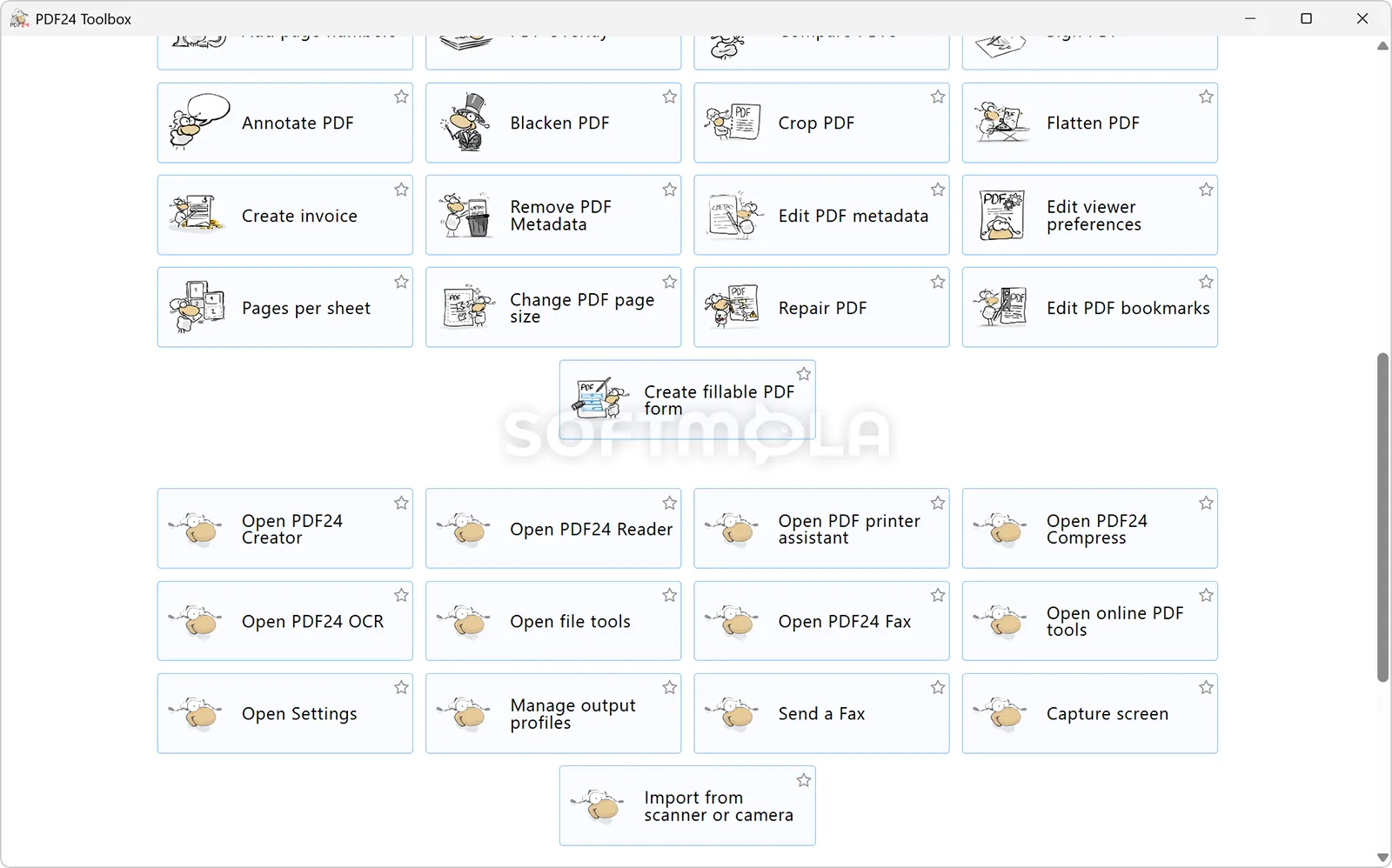Select Send a Fax
Screen dimensions: 1392x868
pos(821,713)
